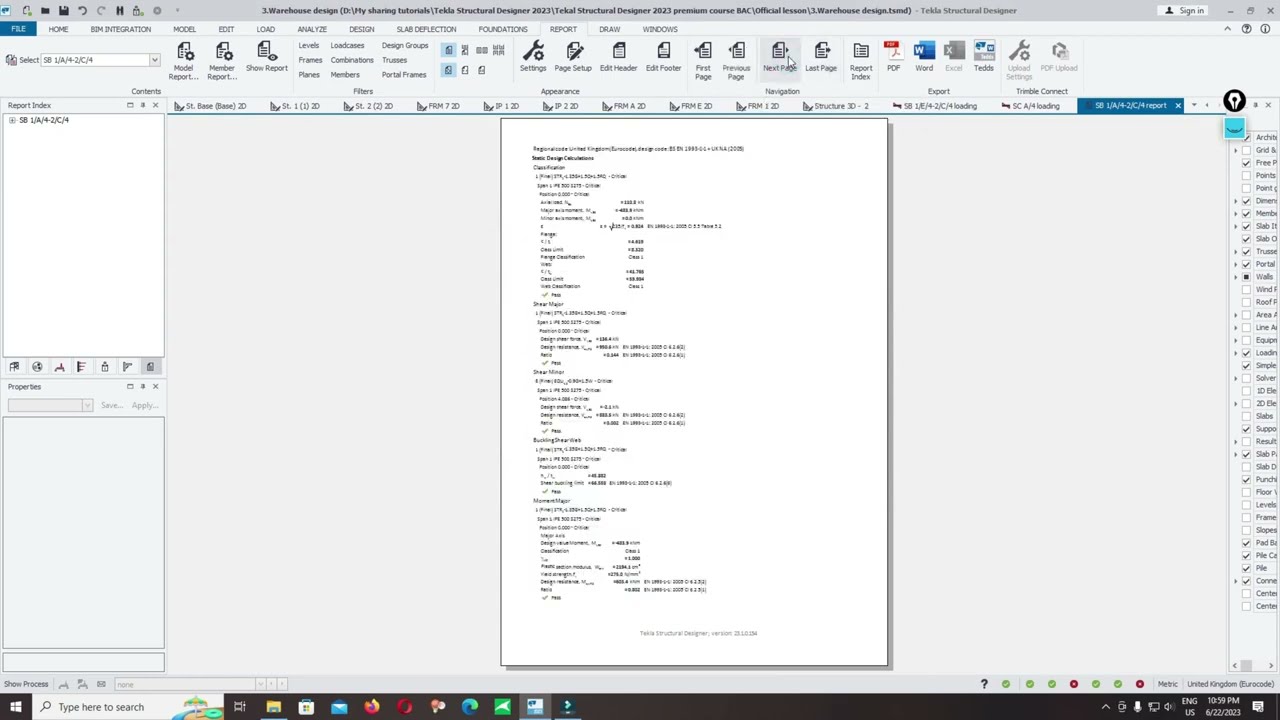1280x720 pixels.
Task: Open report Settings wrench icon
Action: click(x=533, y=57)
